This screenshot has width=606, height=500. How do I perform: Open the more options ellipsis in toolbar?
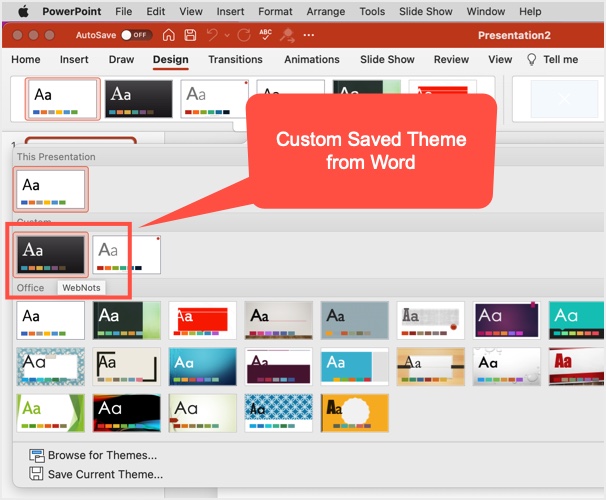[x=309, y=35]
